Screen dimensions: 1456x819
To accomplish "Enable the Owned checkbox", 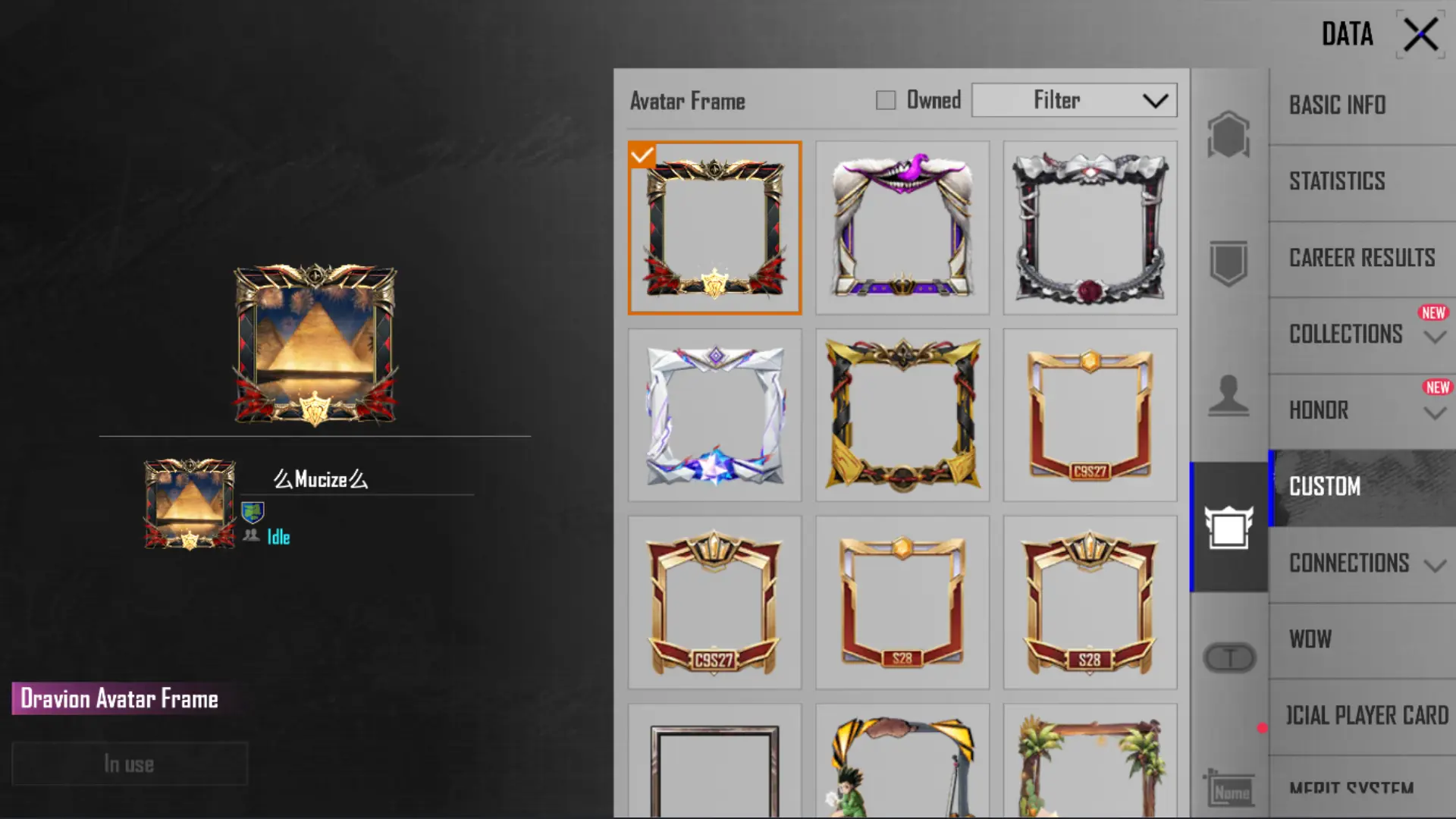I will point(886,100).
